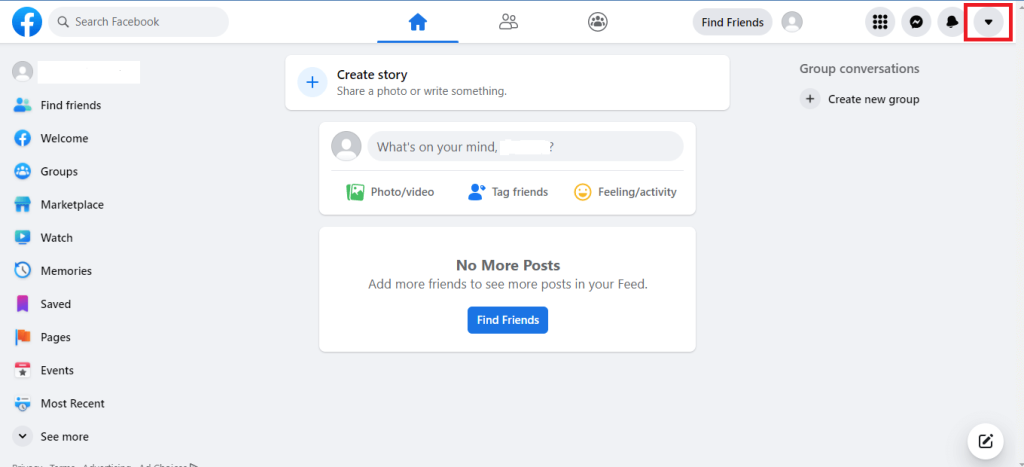Open profile from left sidebar avatar
The width and height of the screenshot is (1024, 467).
click(23, 72)
